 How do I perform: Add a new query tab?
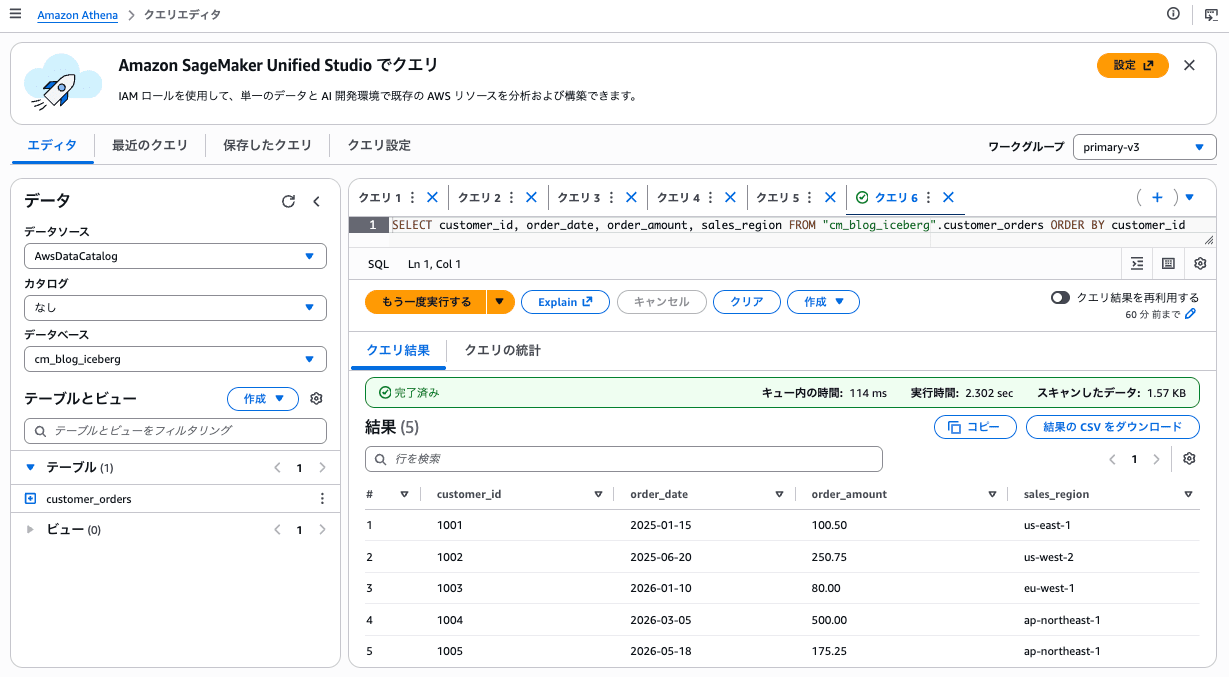[1157, 198]
